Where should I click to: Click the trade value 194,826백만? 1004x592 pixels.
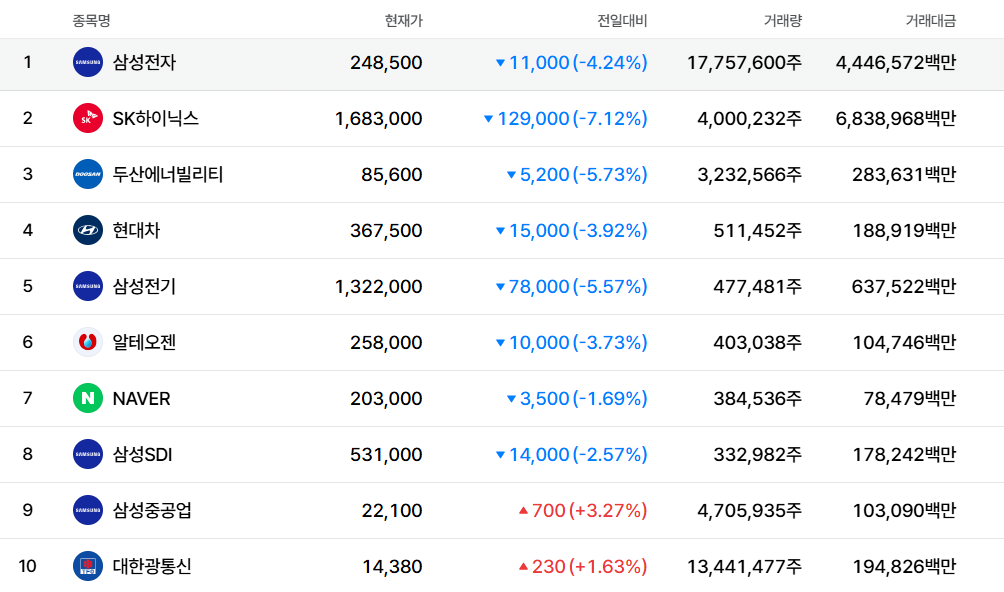click(x=904, y=566)
